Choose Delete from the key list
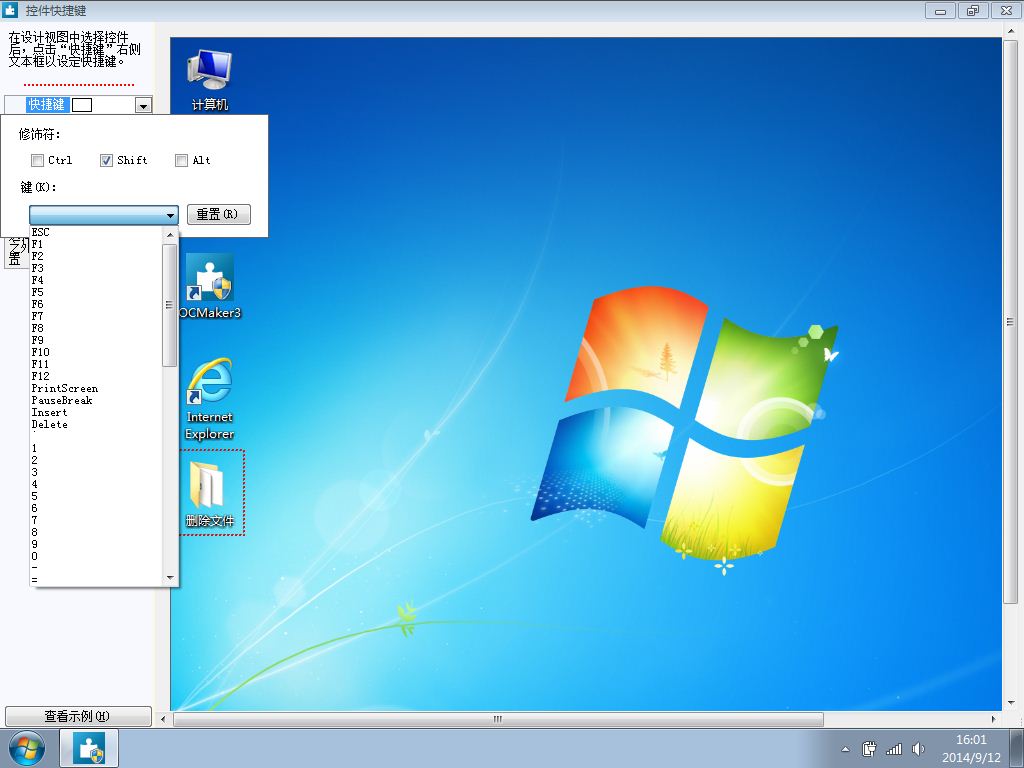The height and width of the screenshot is (768, 1024). coord(95,424)
